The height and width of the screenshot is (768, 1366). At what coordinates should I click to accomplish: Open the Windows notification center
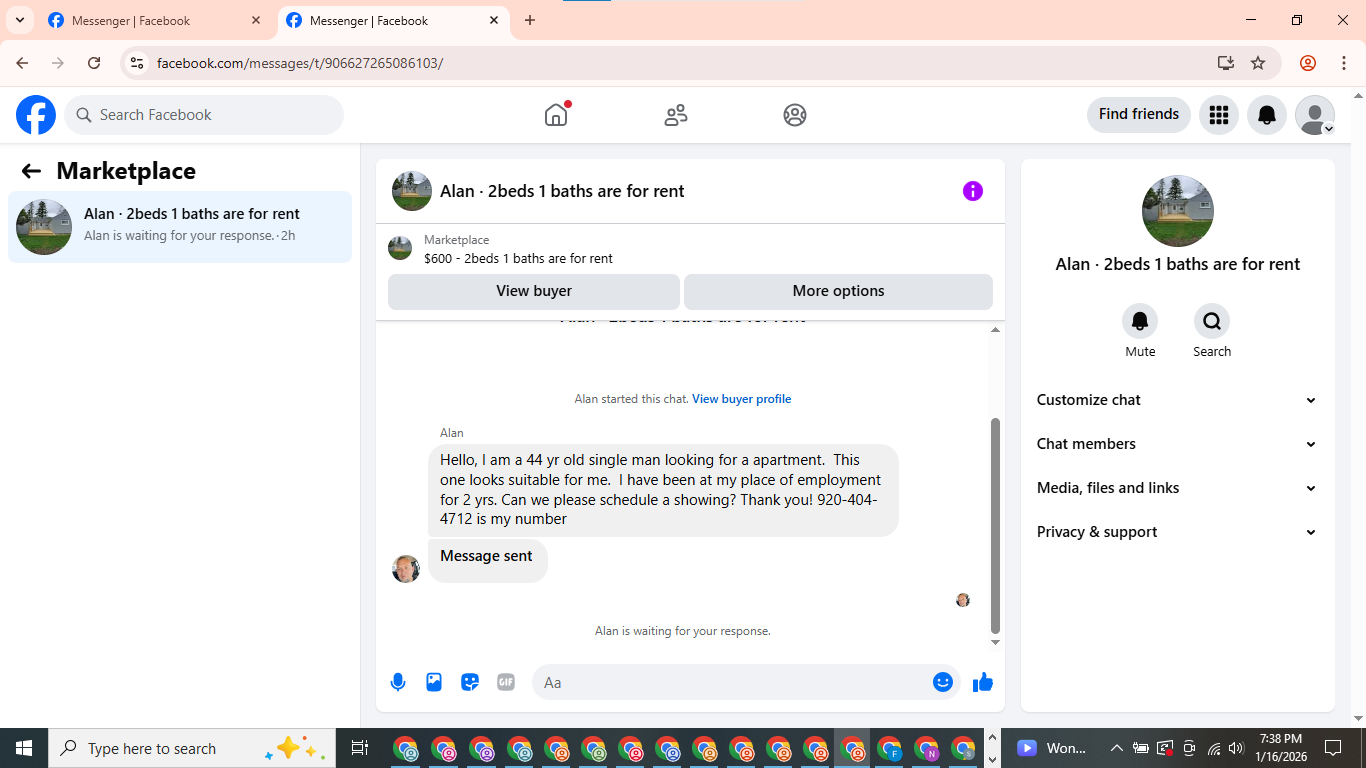[1333, 748]
